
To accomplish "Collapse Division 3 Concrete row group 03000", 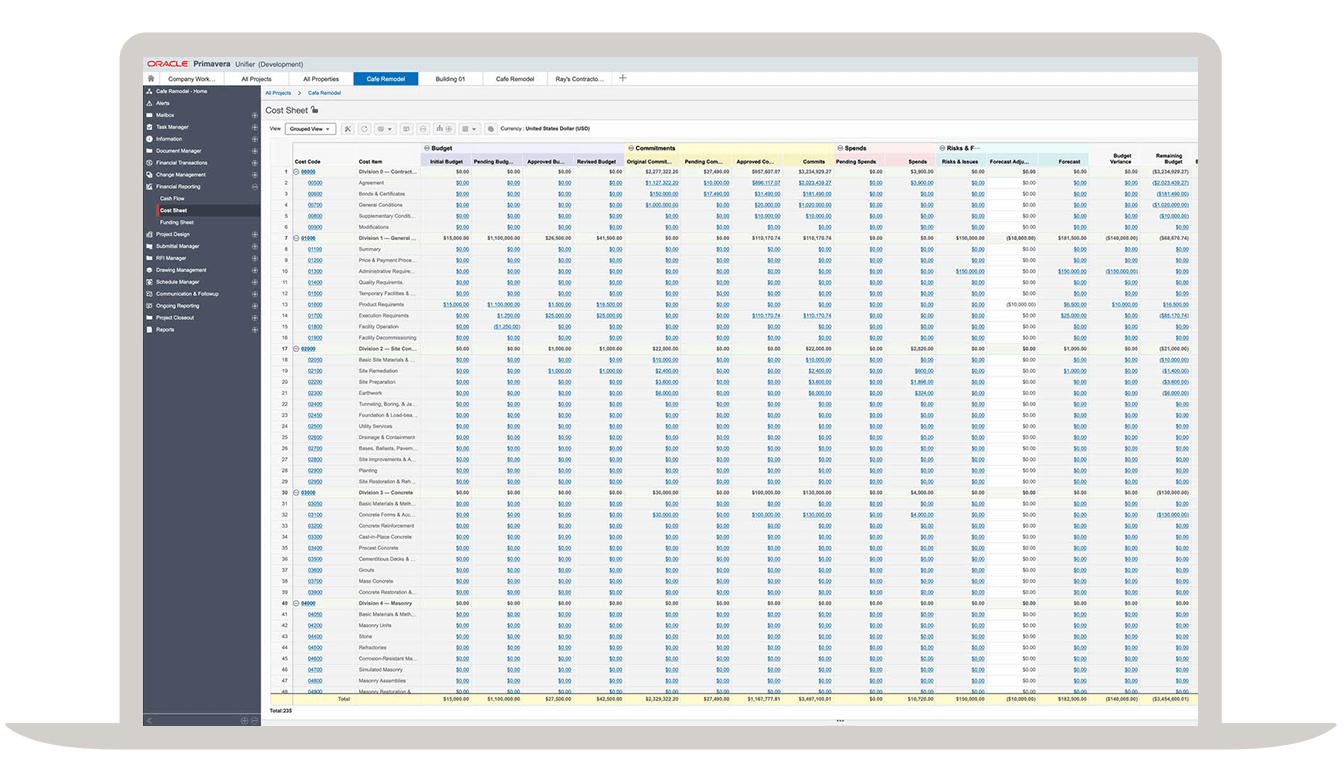I will [x=297, y=493].
